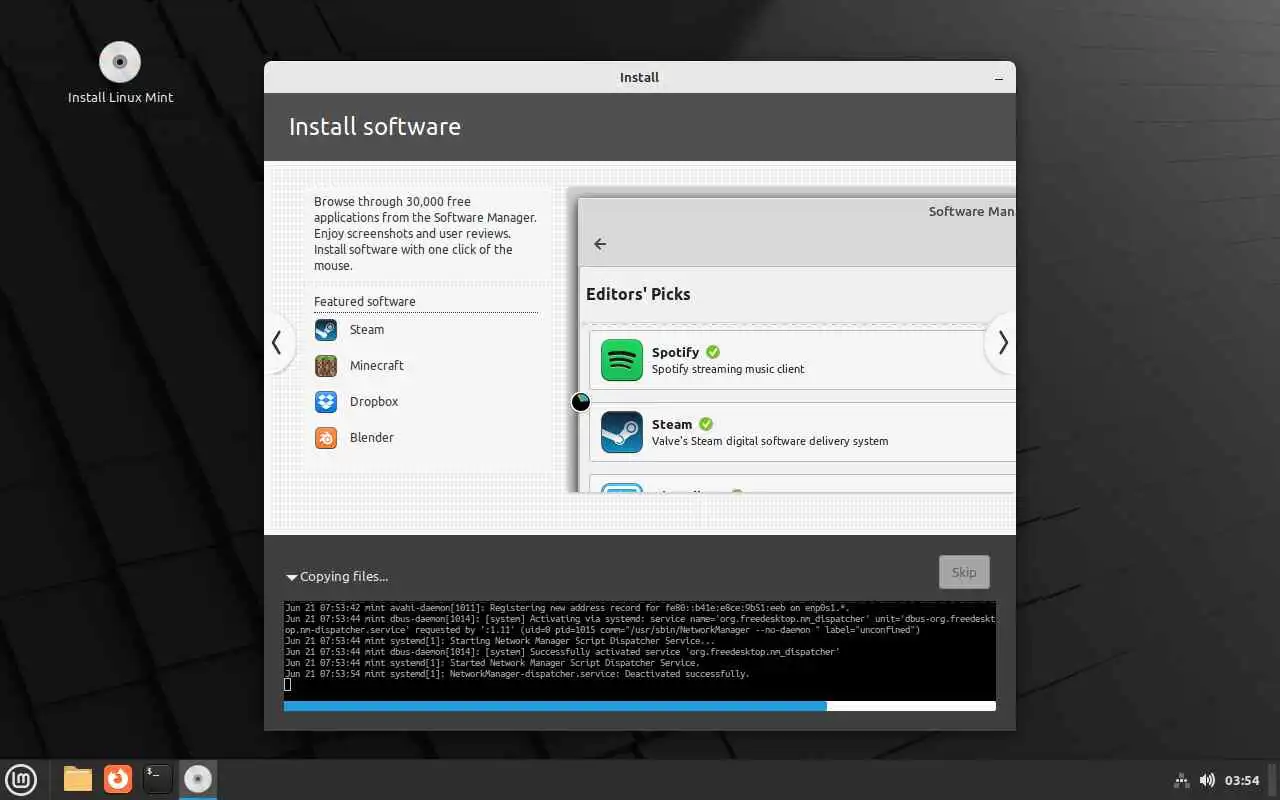
Task: Open the Terminal from the taskbar
Action: coord(158,779)
